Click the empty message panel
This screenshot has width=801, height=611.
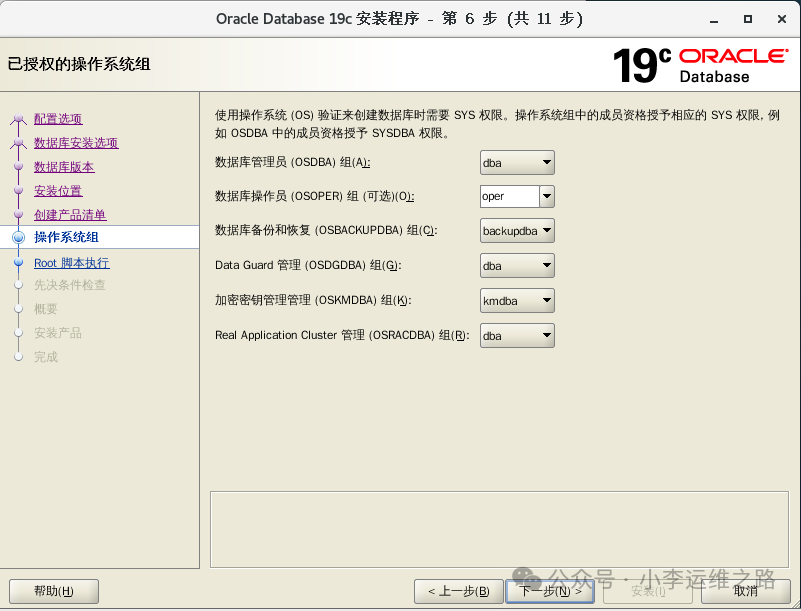click(x=499, y=529)
